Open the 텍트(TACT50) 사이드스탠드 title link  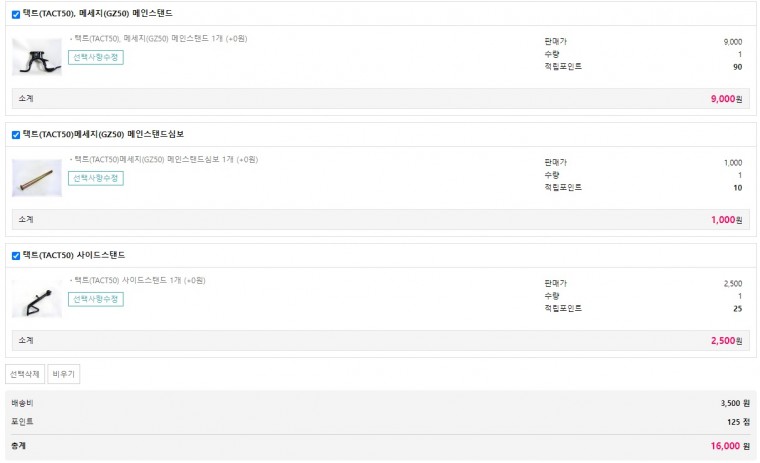[74, 255]
